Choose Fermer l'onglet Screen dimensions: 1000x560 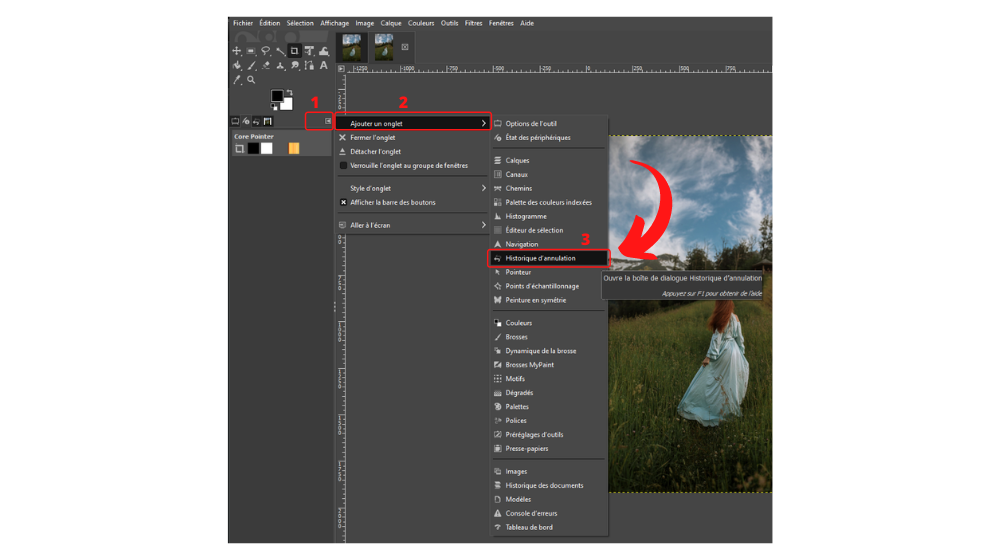411,137
